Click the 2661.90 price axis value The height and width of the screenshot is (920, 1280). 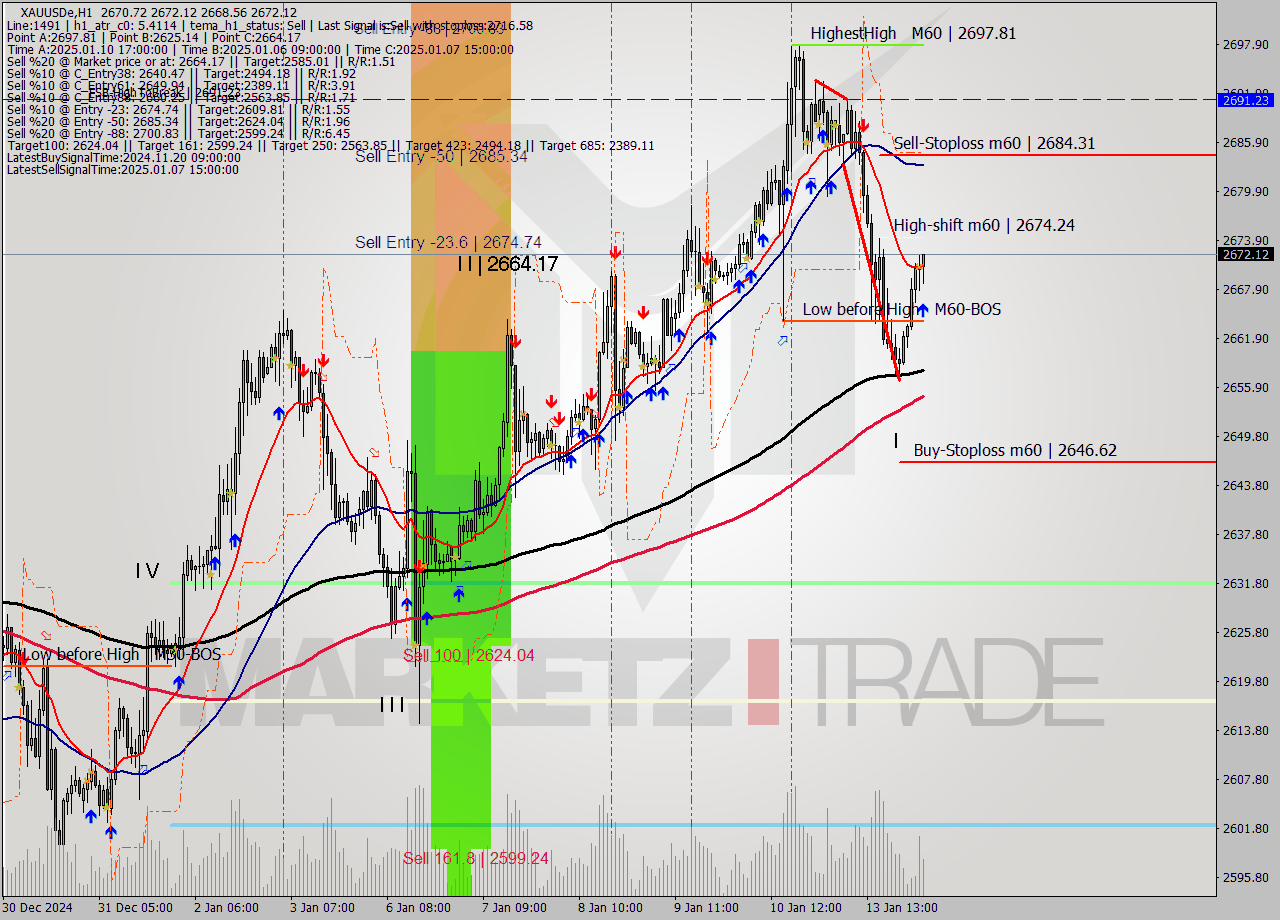[1245, 338]
